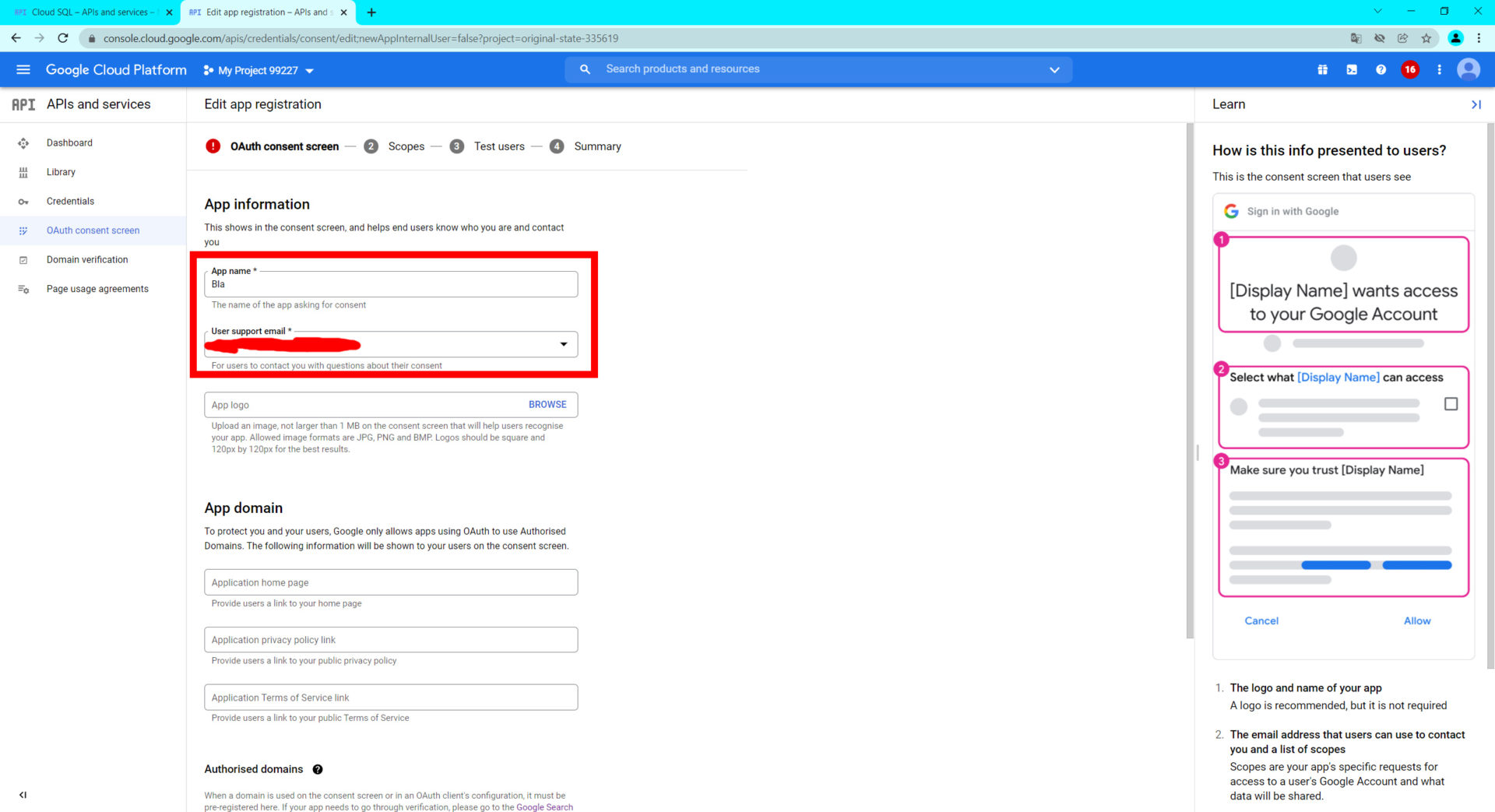Open the three-dot settings menu in header

tap(1439, 69)
